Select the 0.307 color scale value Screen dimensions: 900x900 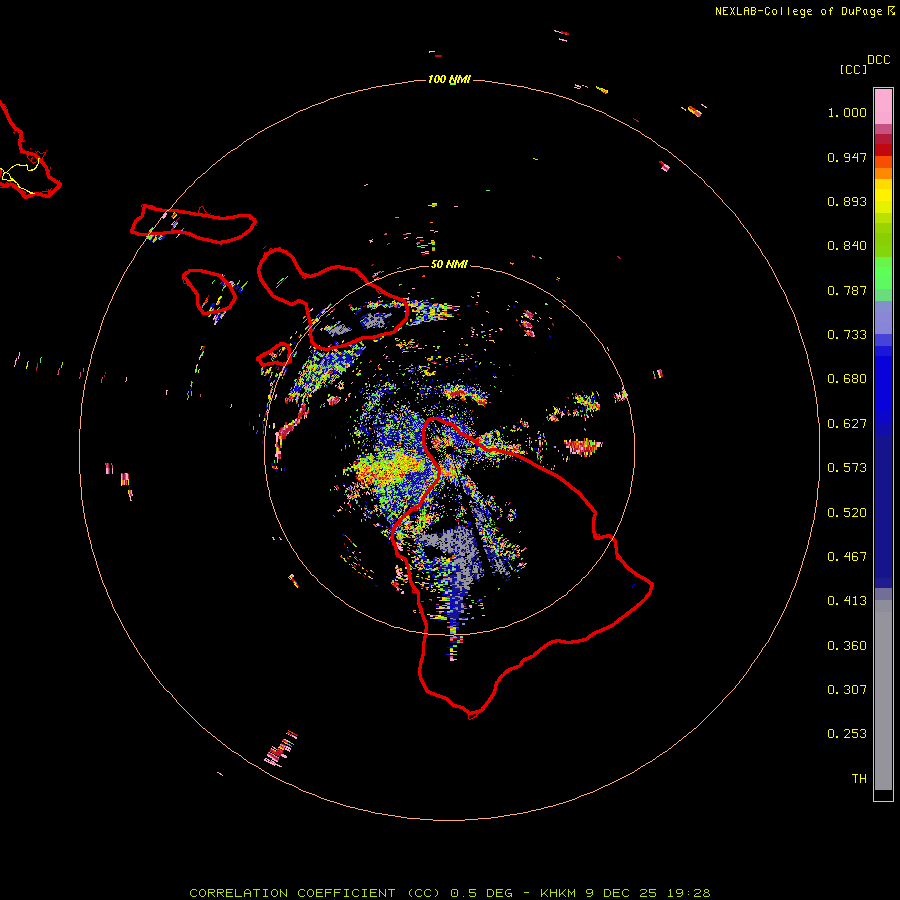847,690
